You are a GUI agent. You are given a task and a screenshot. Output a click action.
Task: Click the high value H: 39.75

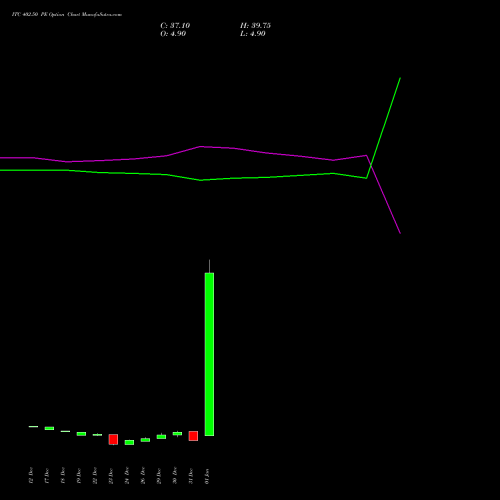255,26
